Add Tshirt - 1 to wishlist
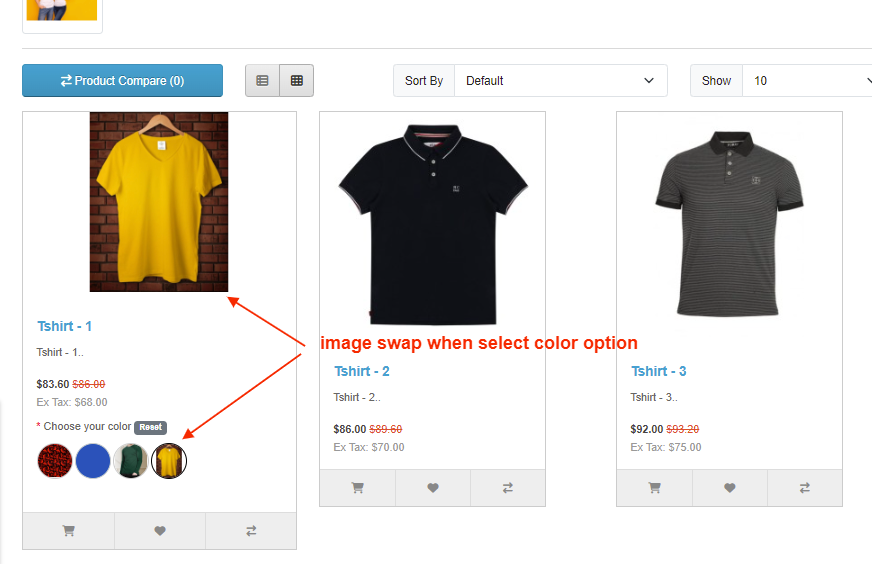The width and height of the screenshot is (872, 564). (x=160, y=531)
